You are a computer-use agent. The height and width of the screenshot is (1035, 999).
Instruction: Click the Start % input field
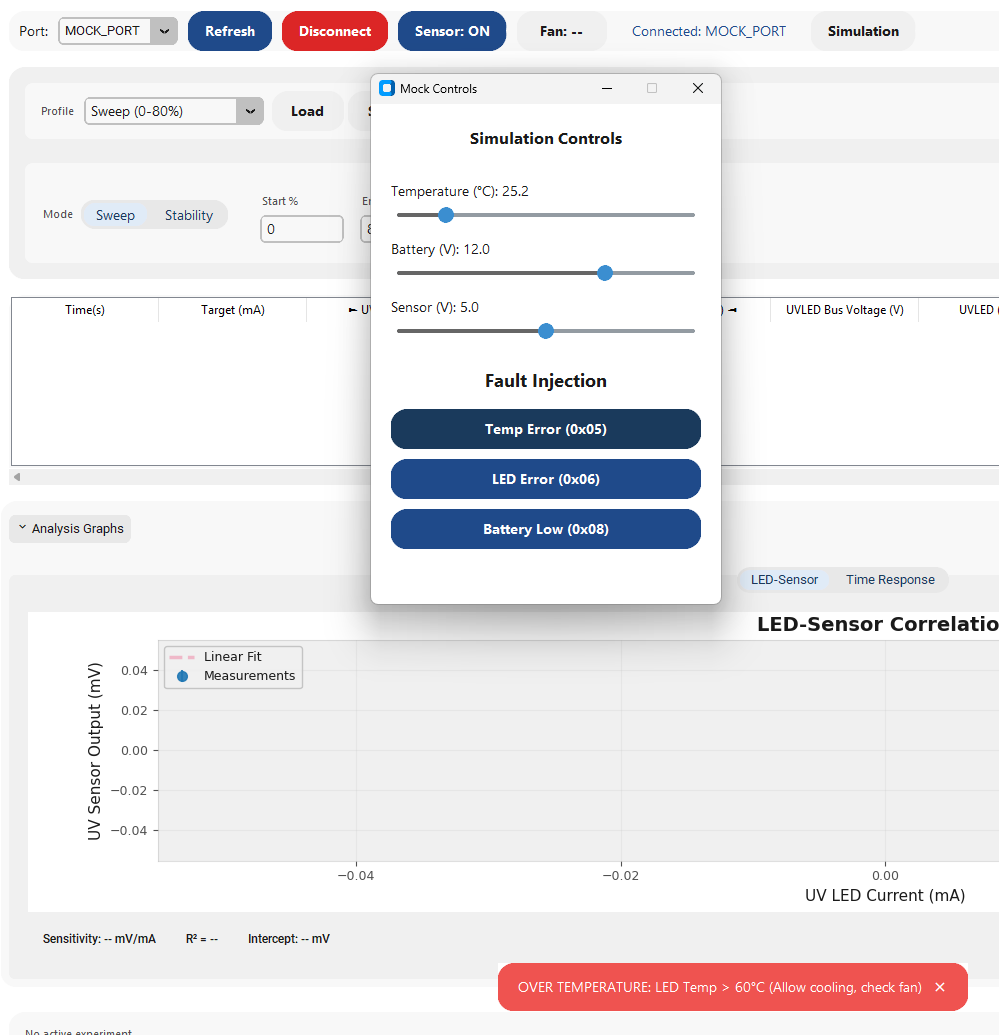click(x=302, y=229)
